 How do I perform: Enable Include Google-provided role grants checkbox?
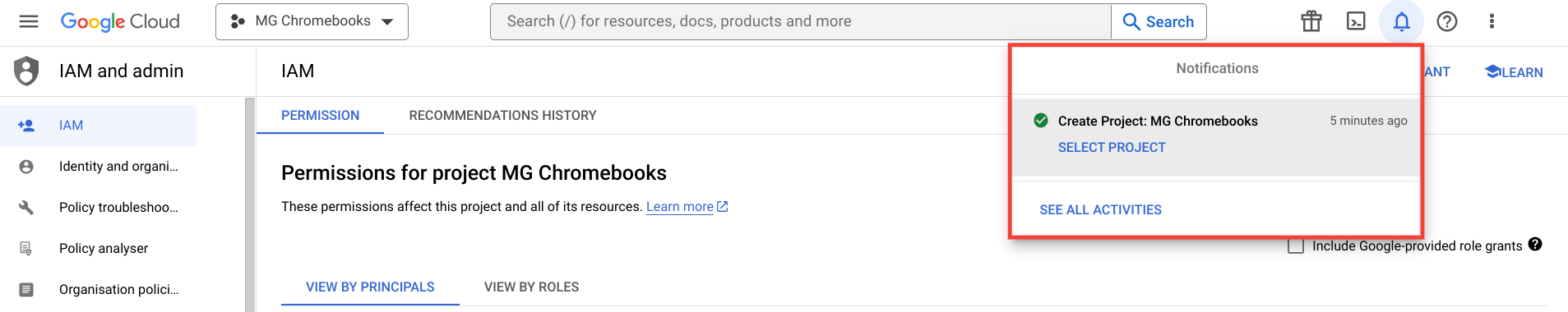coord(1296,245)
